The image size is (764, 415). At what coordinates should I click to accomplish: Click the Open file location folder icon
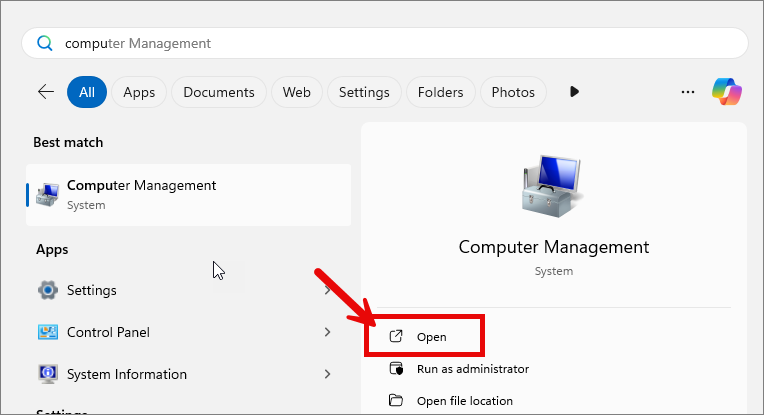[x=396, y=400]
